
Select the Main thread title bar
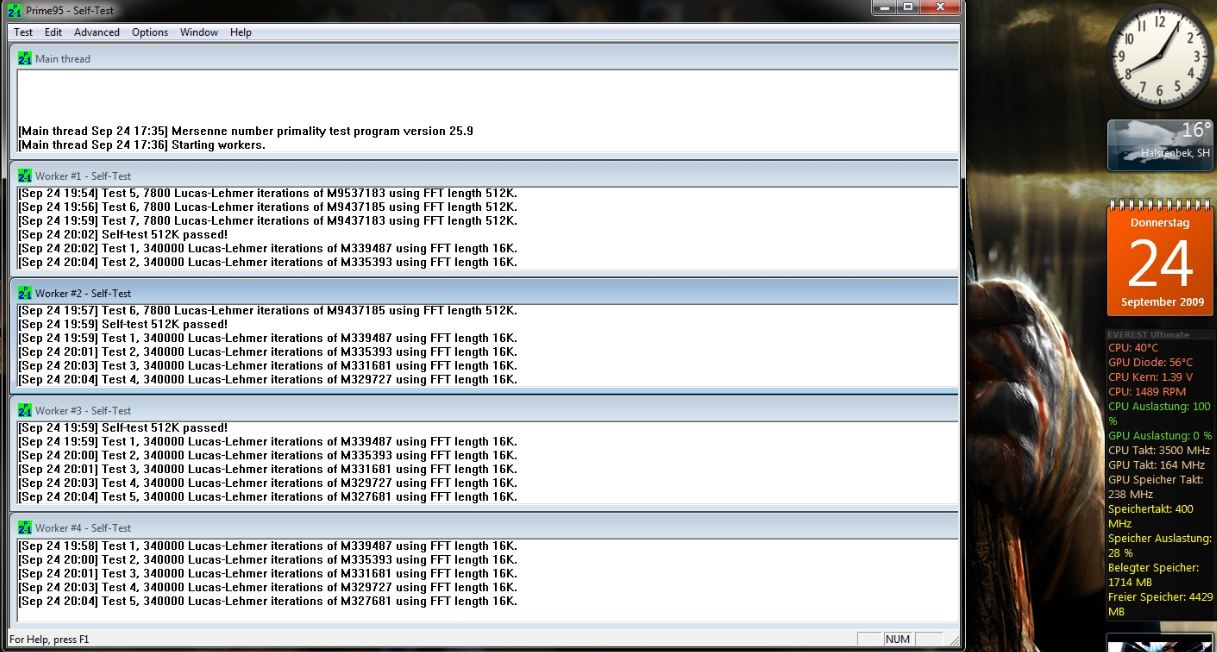click(x=484, y=58)
